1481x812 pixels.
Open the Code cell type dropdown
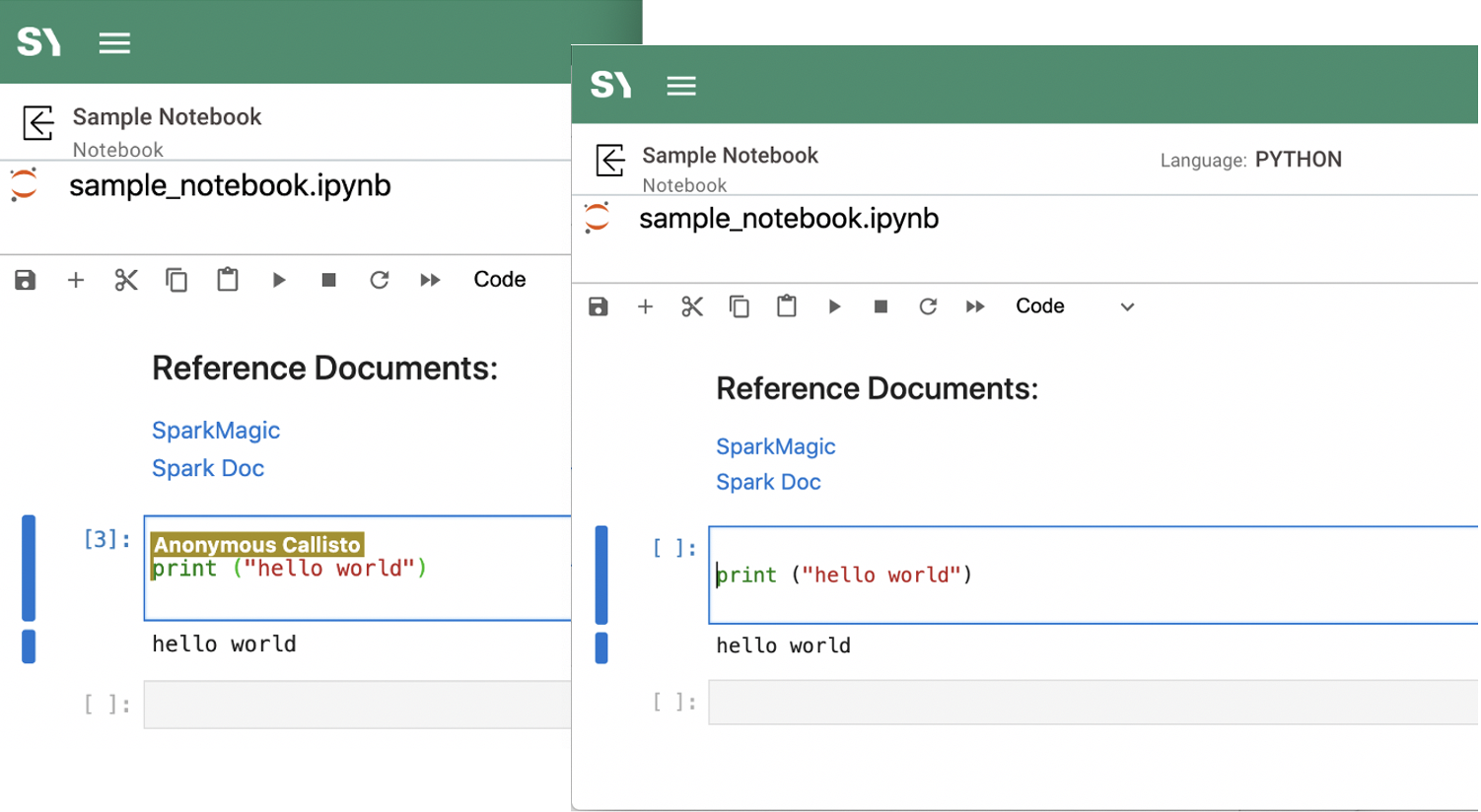[1126, 306]
